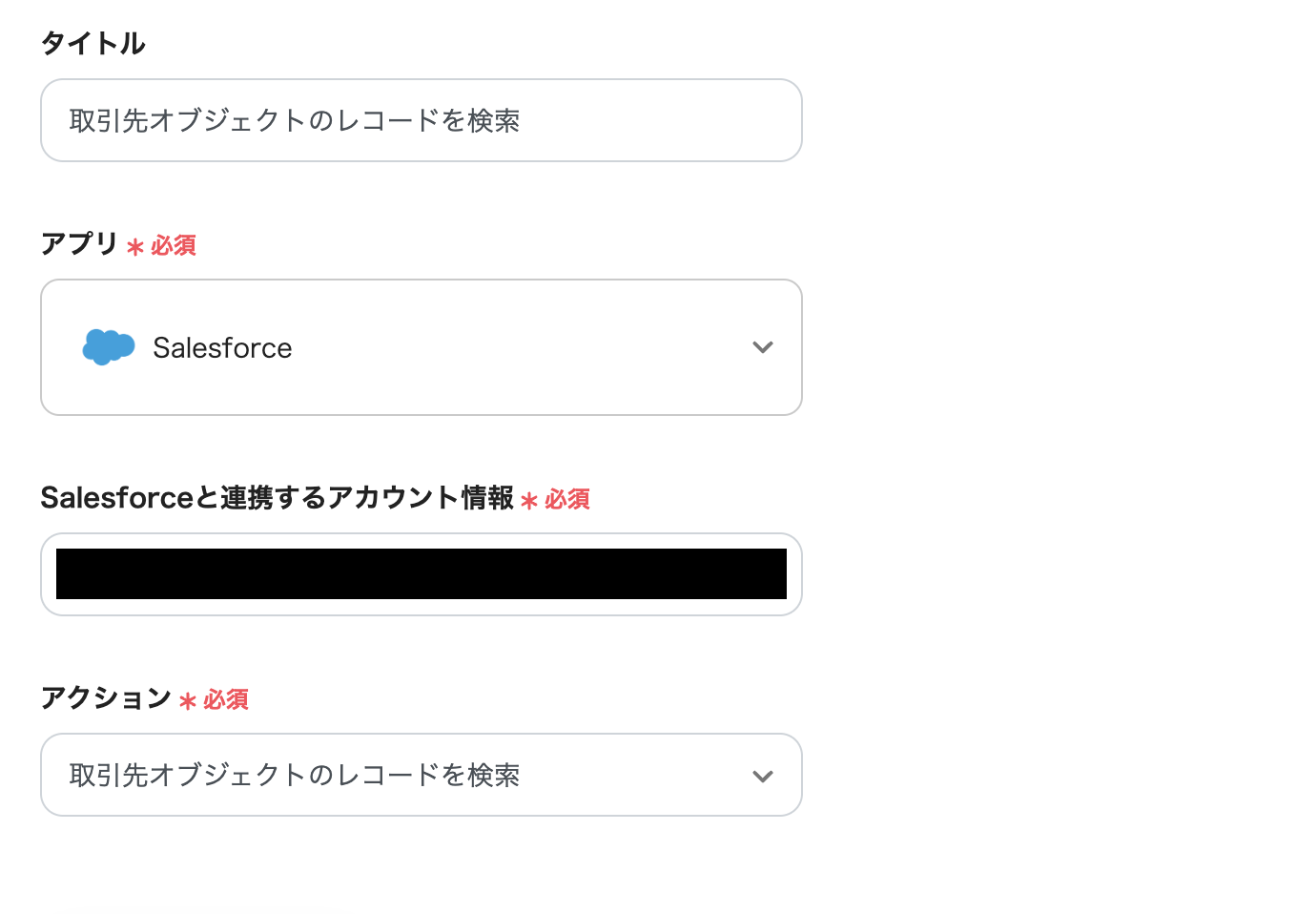Click the アクション field label
Viewport: 1316px width, 914px height.
(105, 698)
